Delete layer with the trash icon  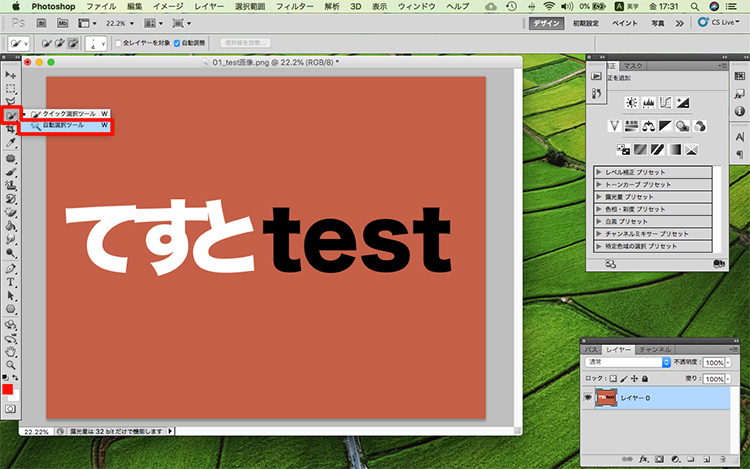(x=722, y=459)
